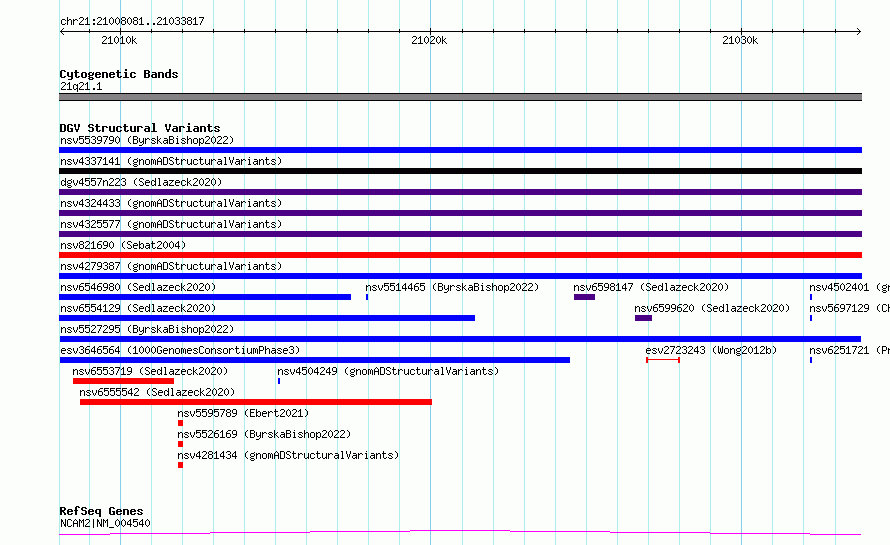Select the nsv4324433 purple variant bar
This screenshot has height=545, width=890.
460,213
